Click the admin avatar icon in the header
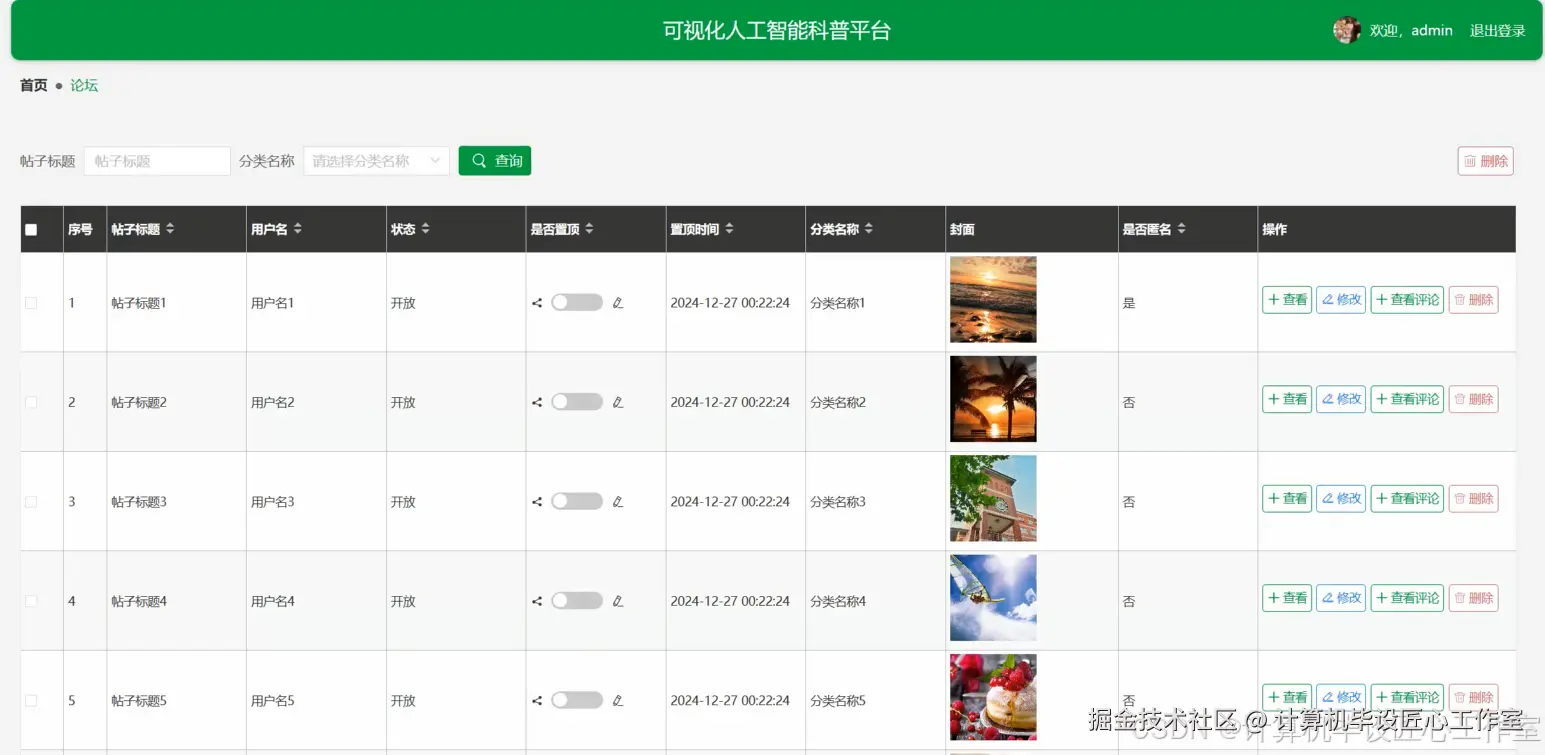The width and height of the screenshot is (1545, 755). point(1347,29)
